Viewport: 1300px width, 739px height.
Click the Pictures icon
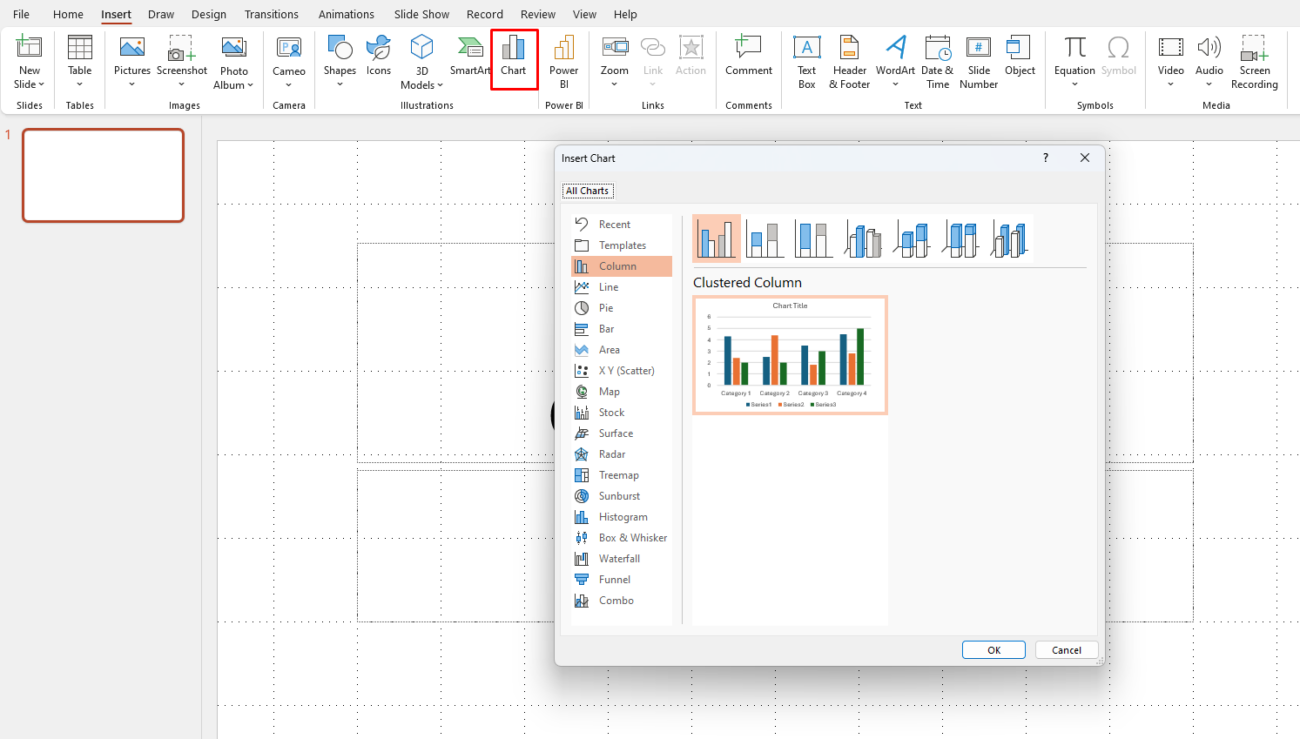click(x=132, y=47)
